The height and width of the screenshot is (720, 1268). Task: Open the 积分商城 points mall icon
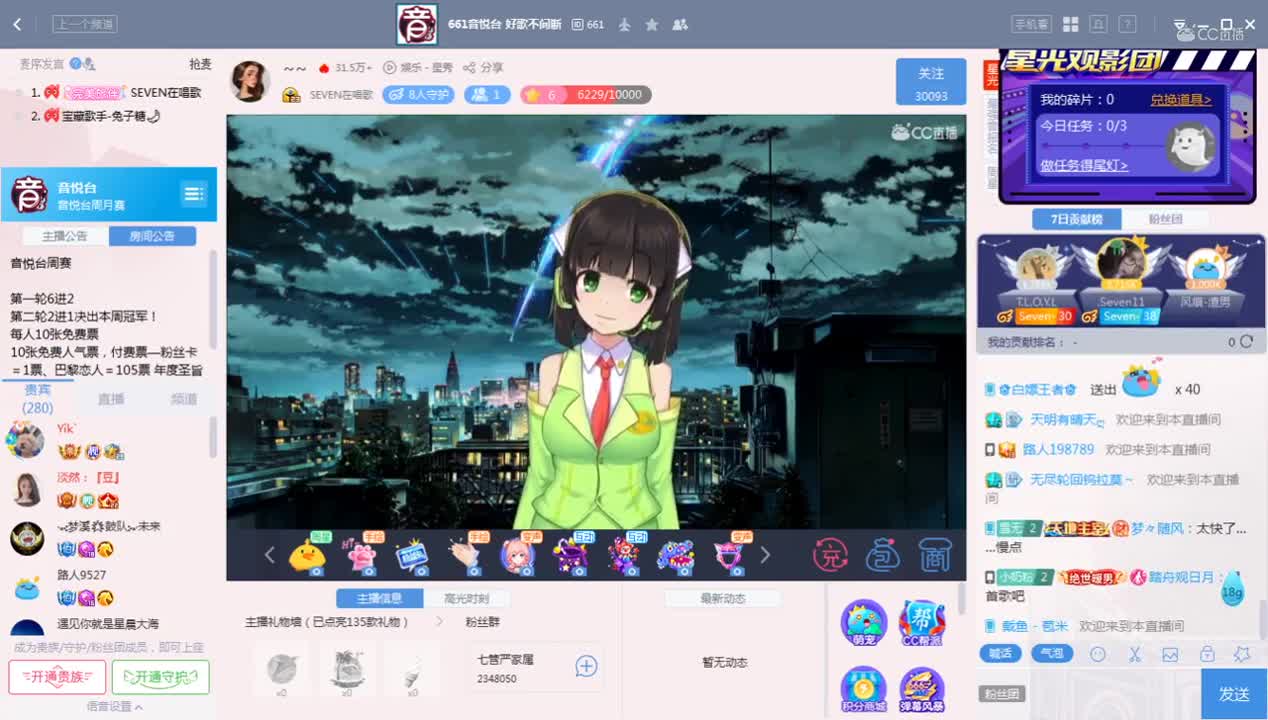tap(864, 690)
